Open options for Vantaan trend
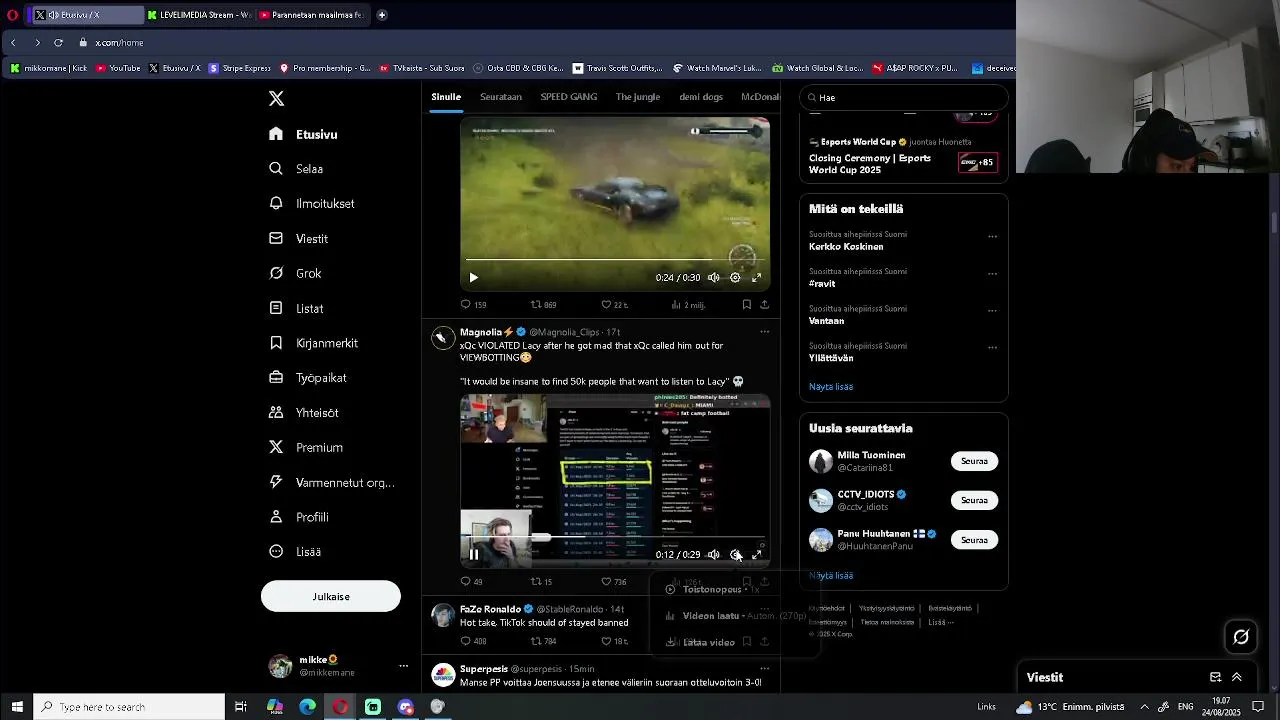 pos(993,311)
